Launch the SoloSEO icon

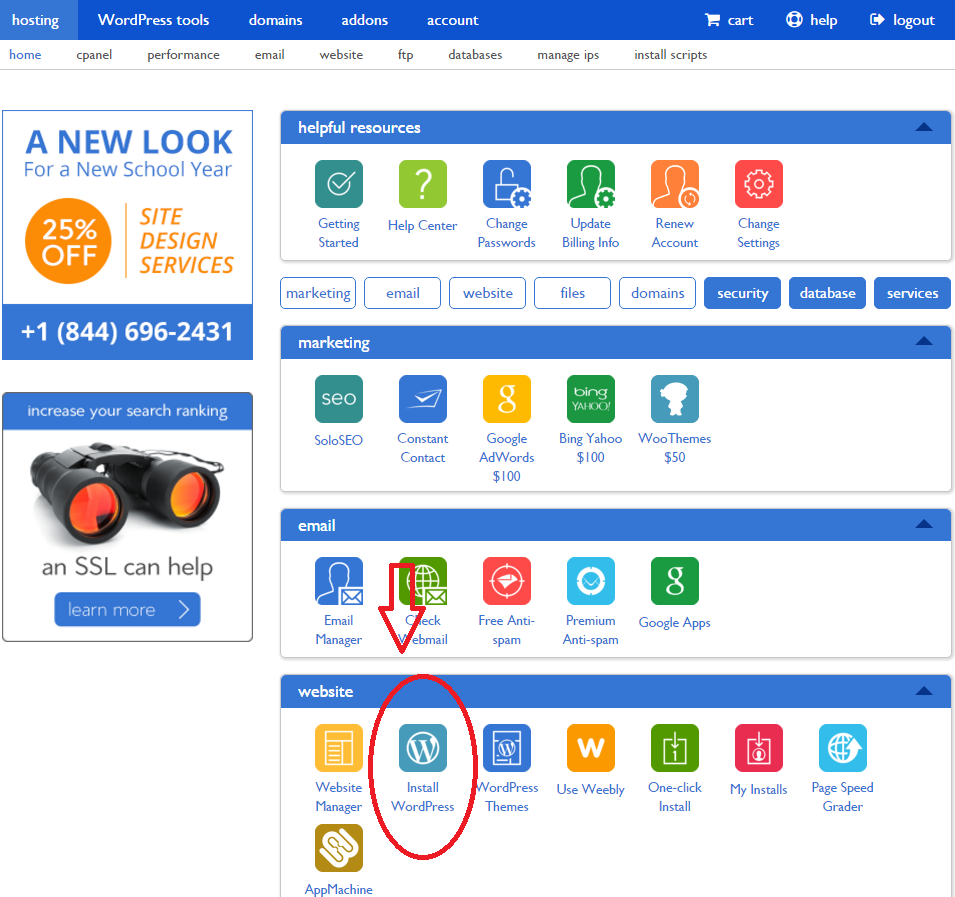pos(339,399)
